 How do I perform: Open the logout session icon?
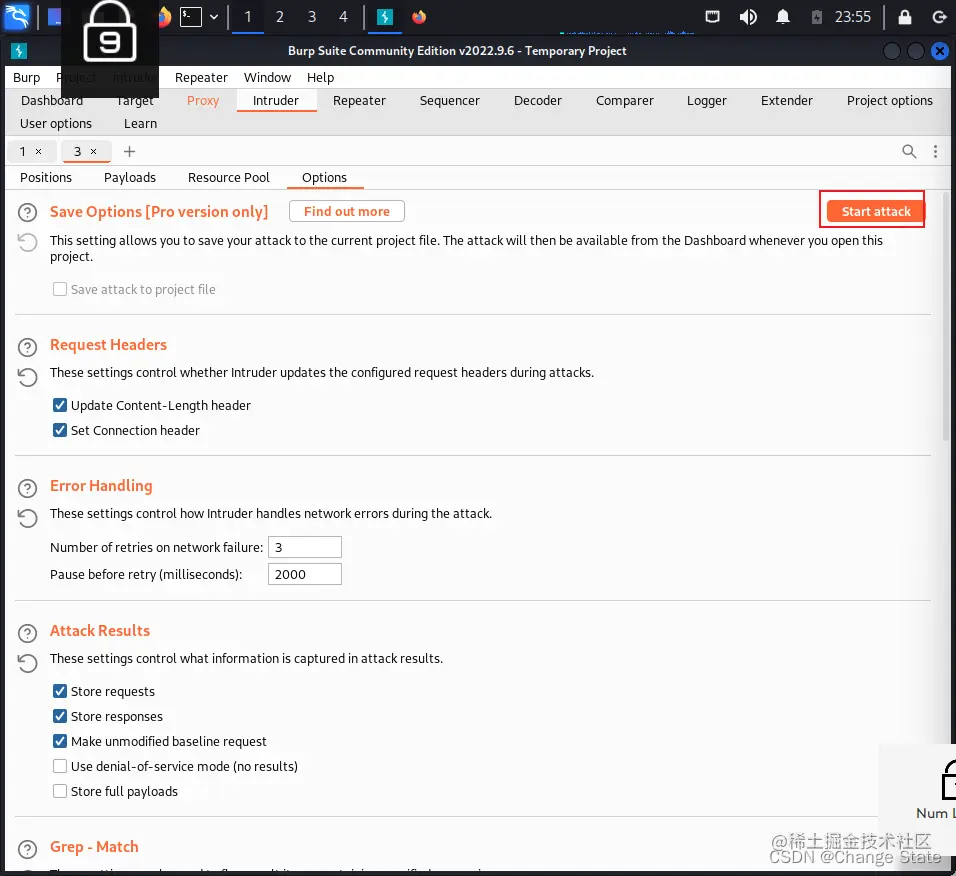[x=940, y=17]
